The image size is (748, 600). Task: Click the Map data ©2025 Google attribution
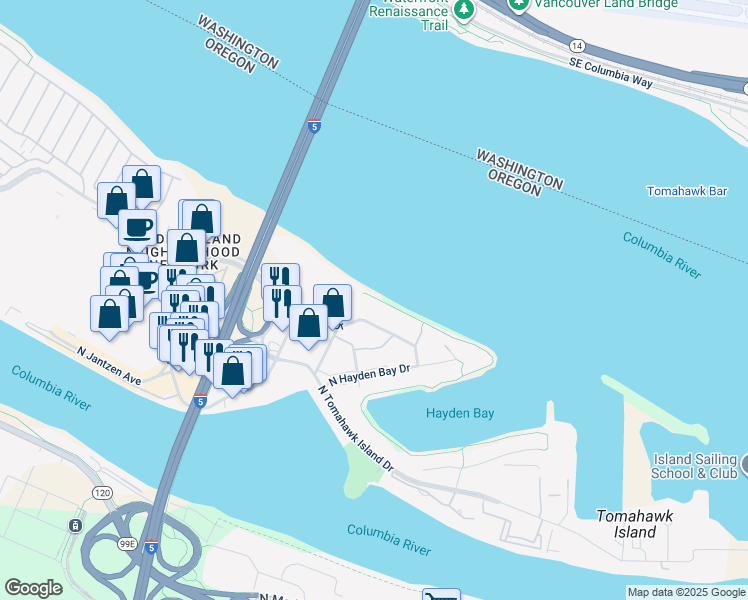click(686, 592)
